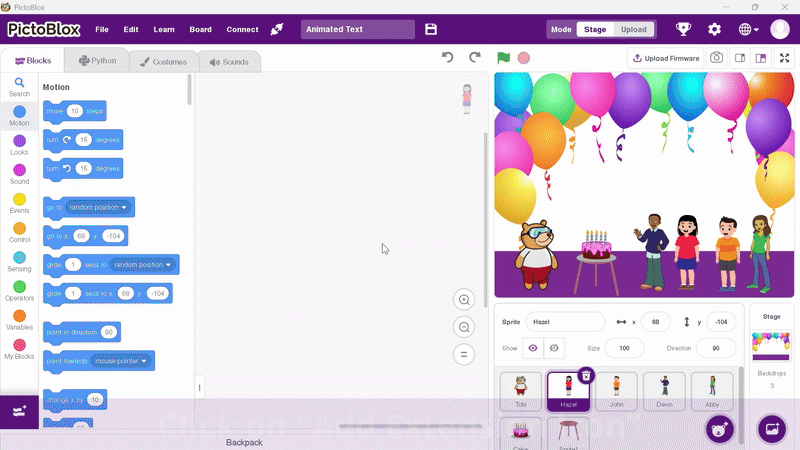Viewport: 800px width, 450px height.
Task: Zoom in on the workspace
Action: tap(463, 300)
